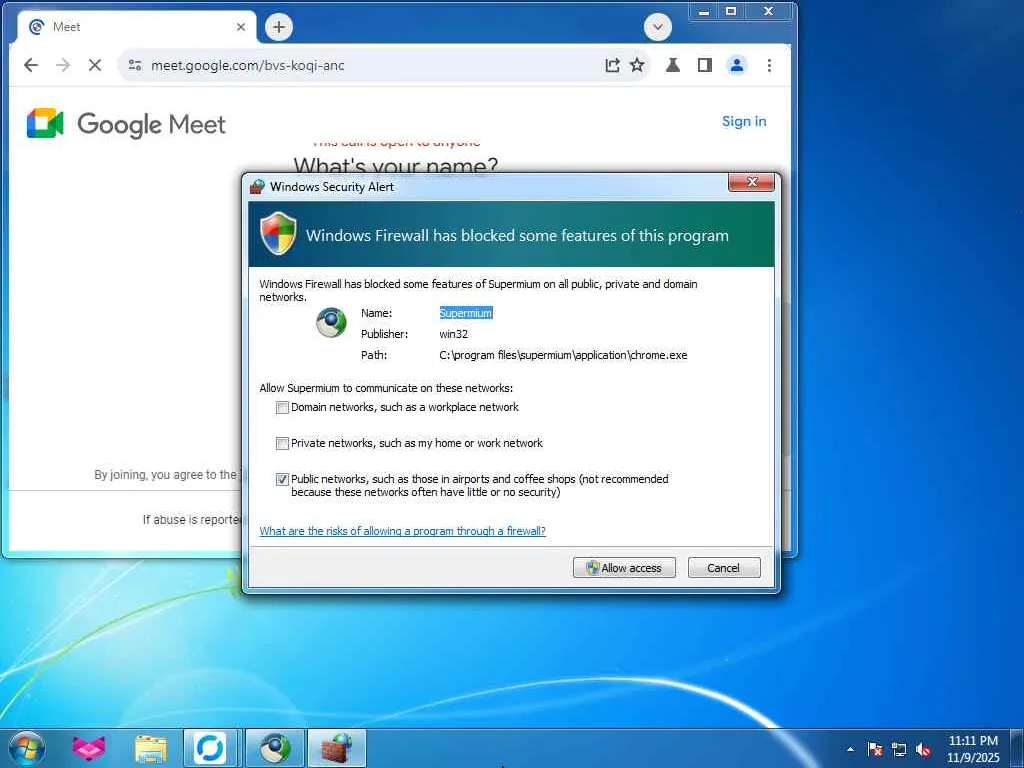This screenshot has height=768, width=1024.
Task: Toggle the browser side panel icon
Action: (x=705, y=65)
